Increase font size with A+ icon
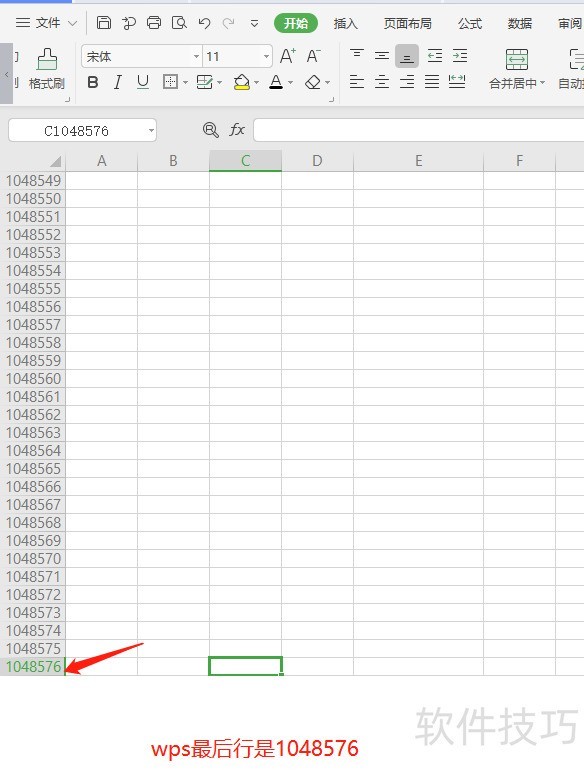This screenshot has height=770, width=584. (288, 56)
